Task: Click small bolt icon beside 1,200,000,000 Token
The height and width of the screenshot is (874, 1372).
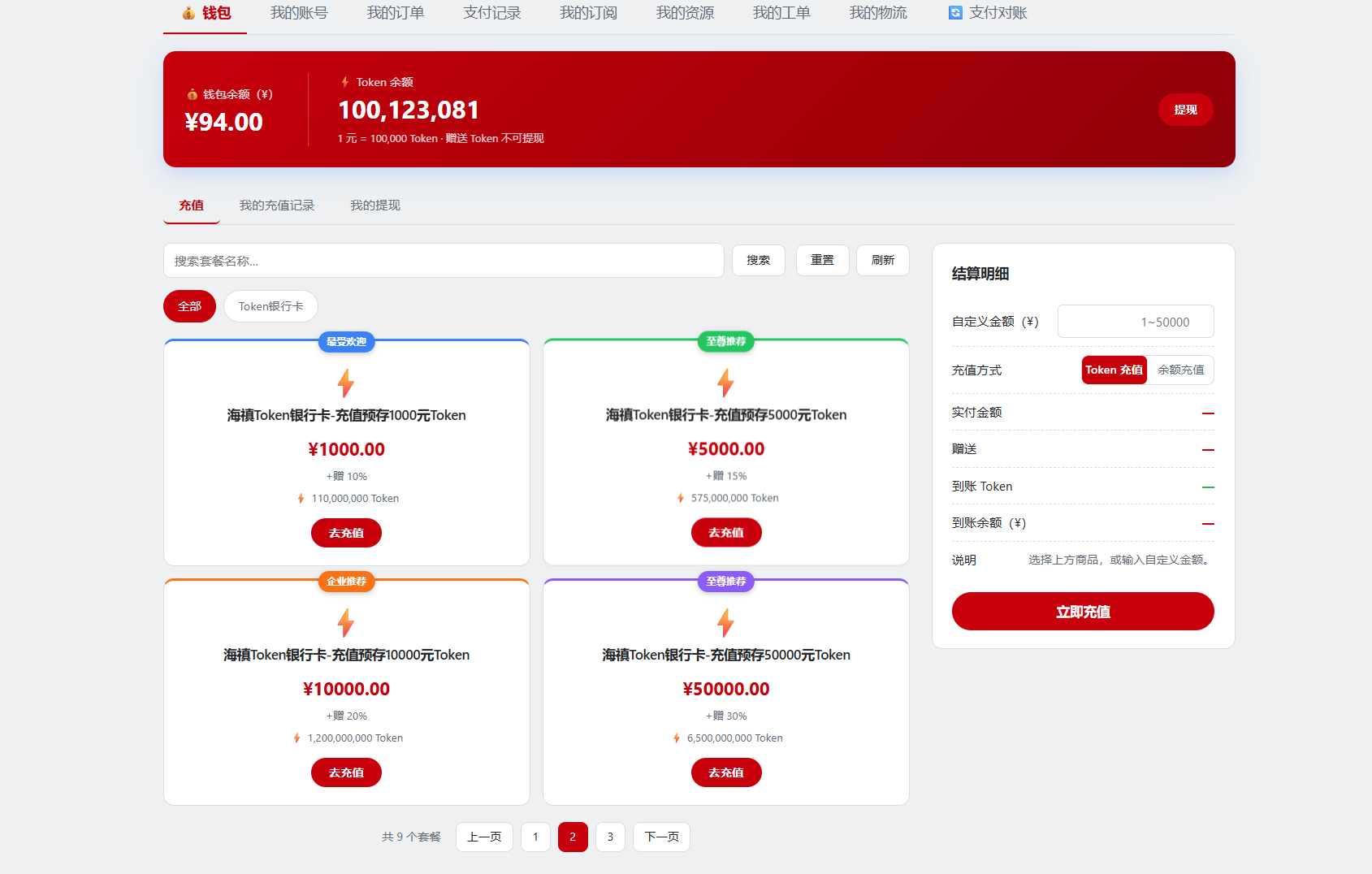Action: (x=297, y=738)
